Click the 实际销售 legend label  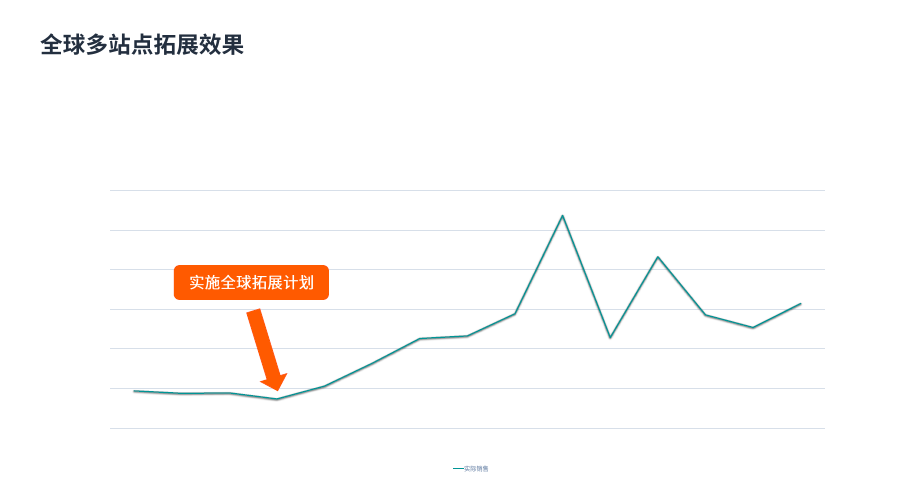click(476, 468)
